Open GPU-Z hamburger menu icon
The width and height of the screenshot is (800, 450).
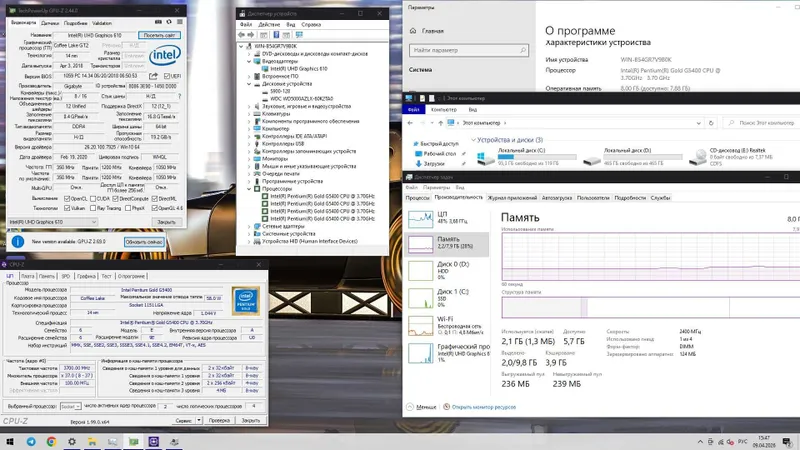point(180,22)
